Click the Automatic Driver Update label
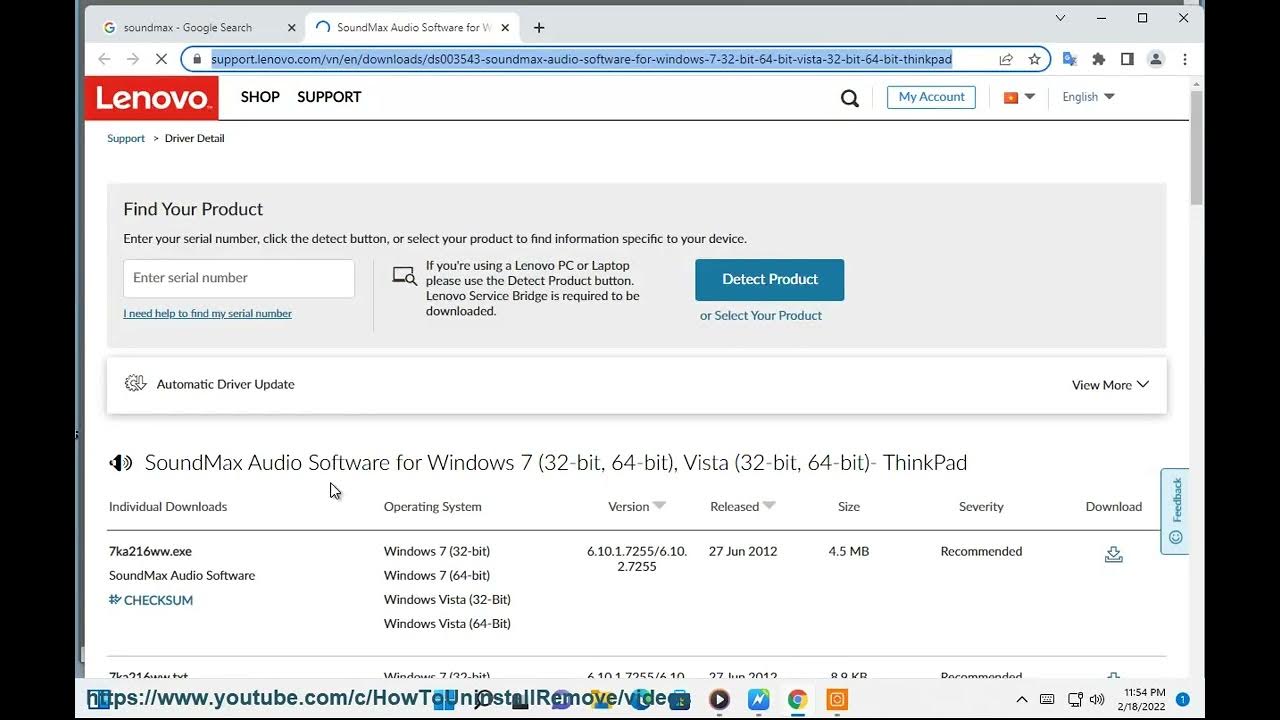The width and height of the screenshot is (1280, 720). point(225,385)
